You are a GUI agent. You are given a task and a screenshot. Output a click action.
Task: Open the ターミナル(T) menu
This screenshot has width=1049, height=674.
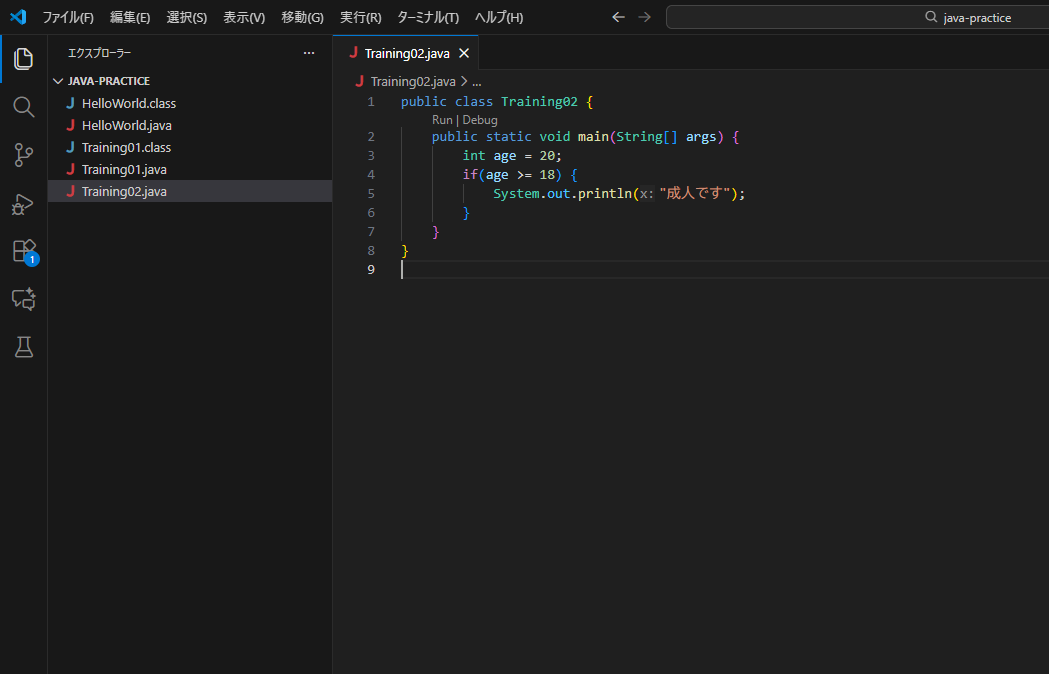click(x=428, y=17)
